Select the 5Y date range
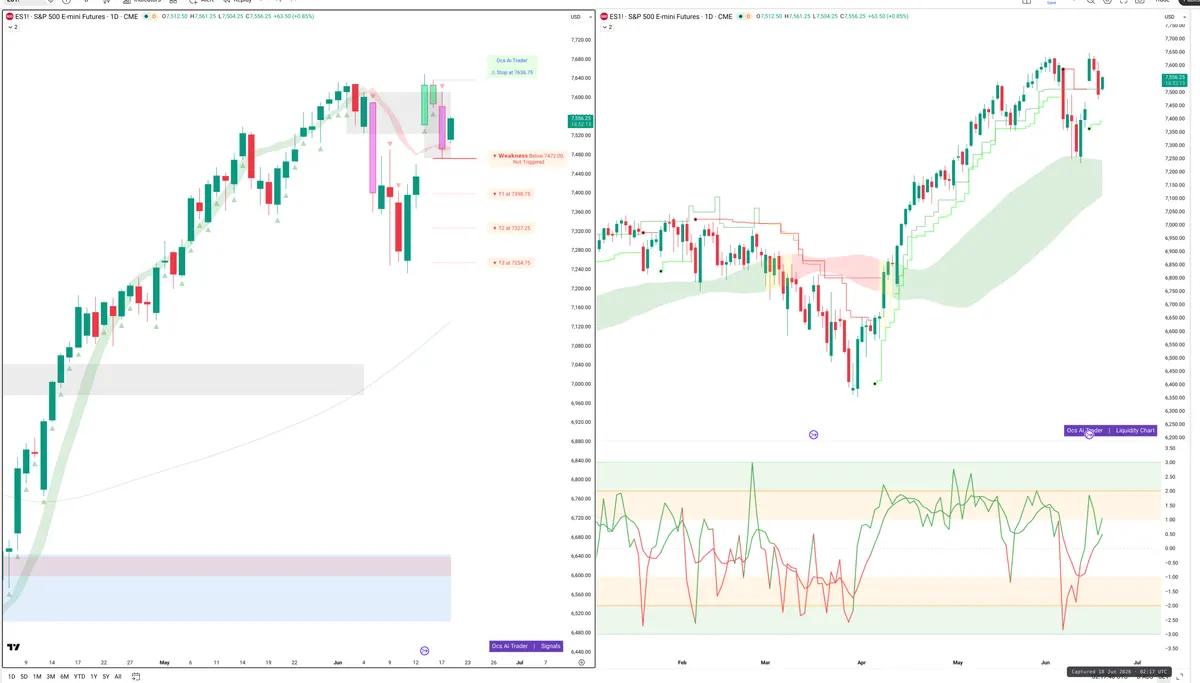 (105, 677)
